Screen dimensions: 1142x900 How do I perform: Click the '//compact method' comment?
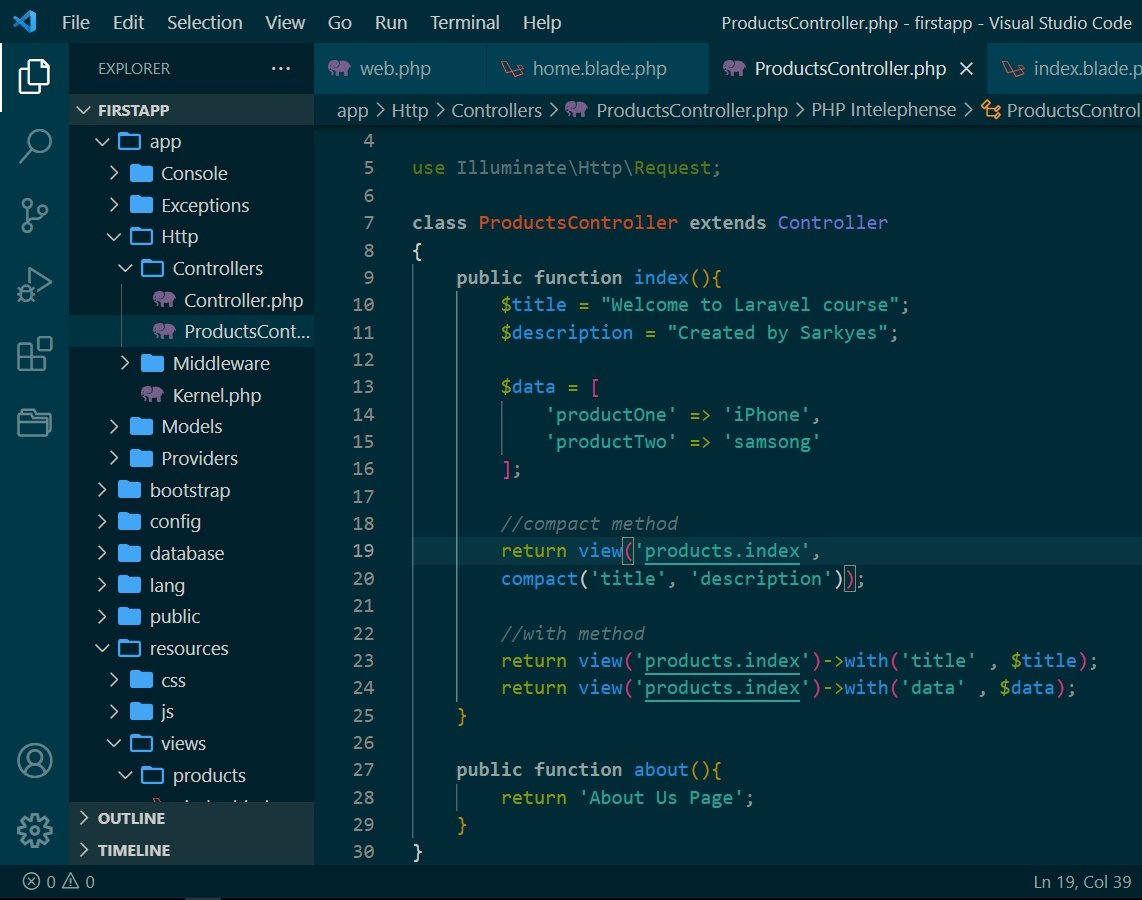coord(589,524)
